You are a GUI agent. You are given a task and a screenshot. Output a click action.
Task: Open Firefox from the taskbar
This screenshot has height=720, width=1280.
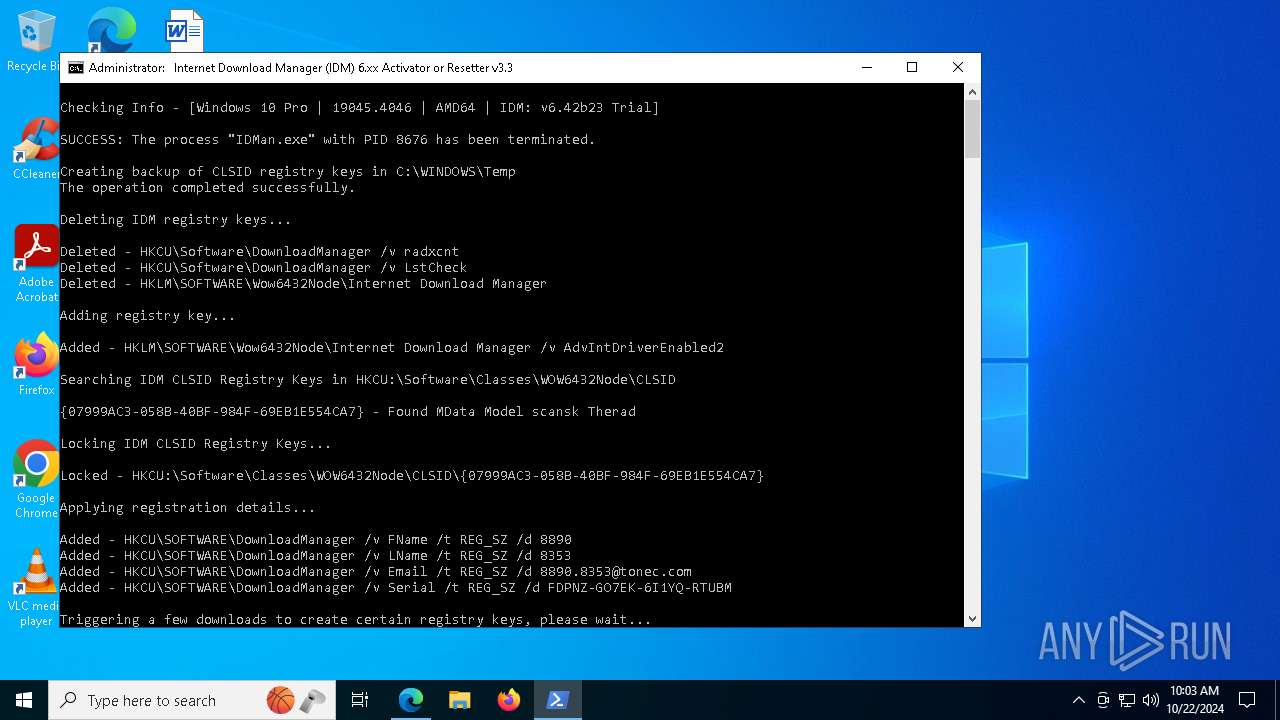[508, 700]
